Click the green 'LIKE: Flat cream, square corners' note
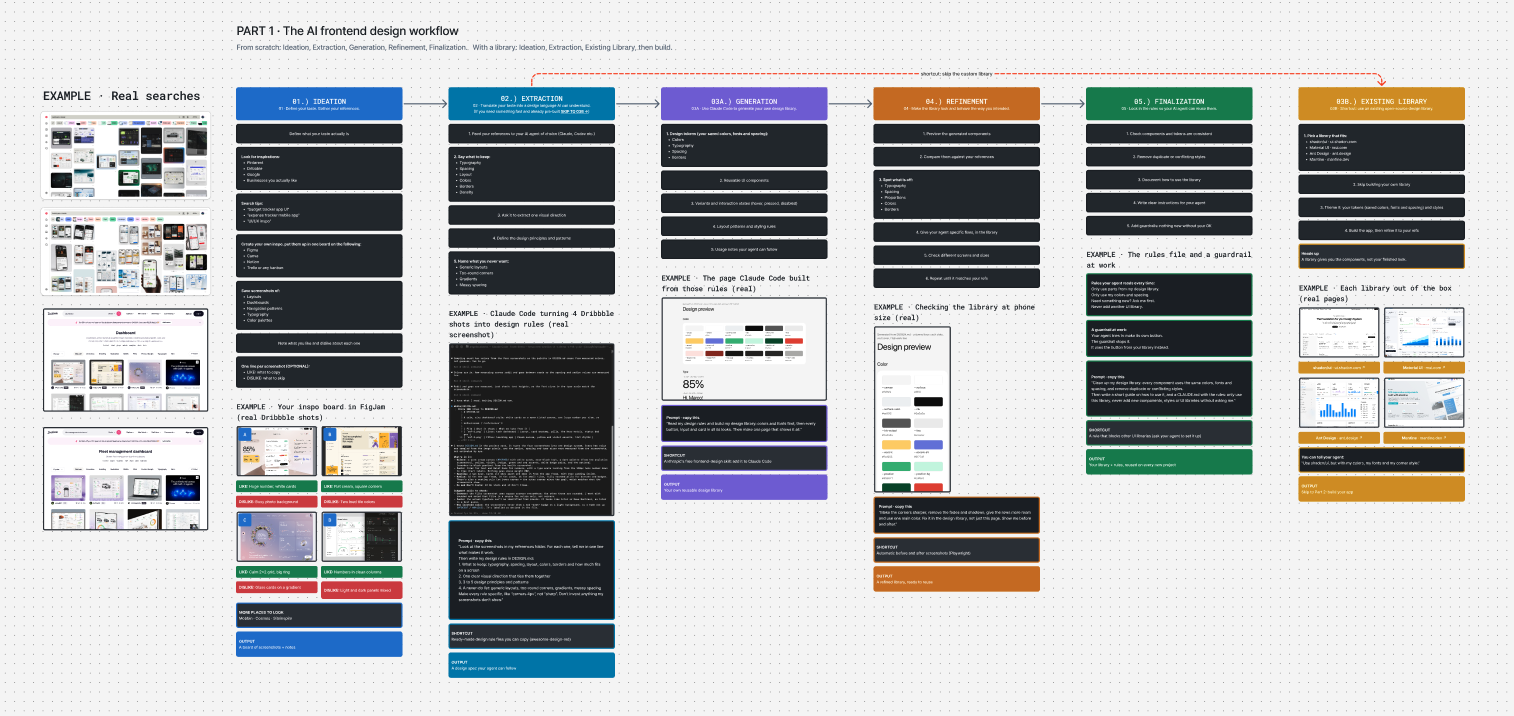Image resolution: width=1514 pixels, height=716 pixels. 362,486
